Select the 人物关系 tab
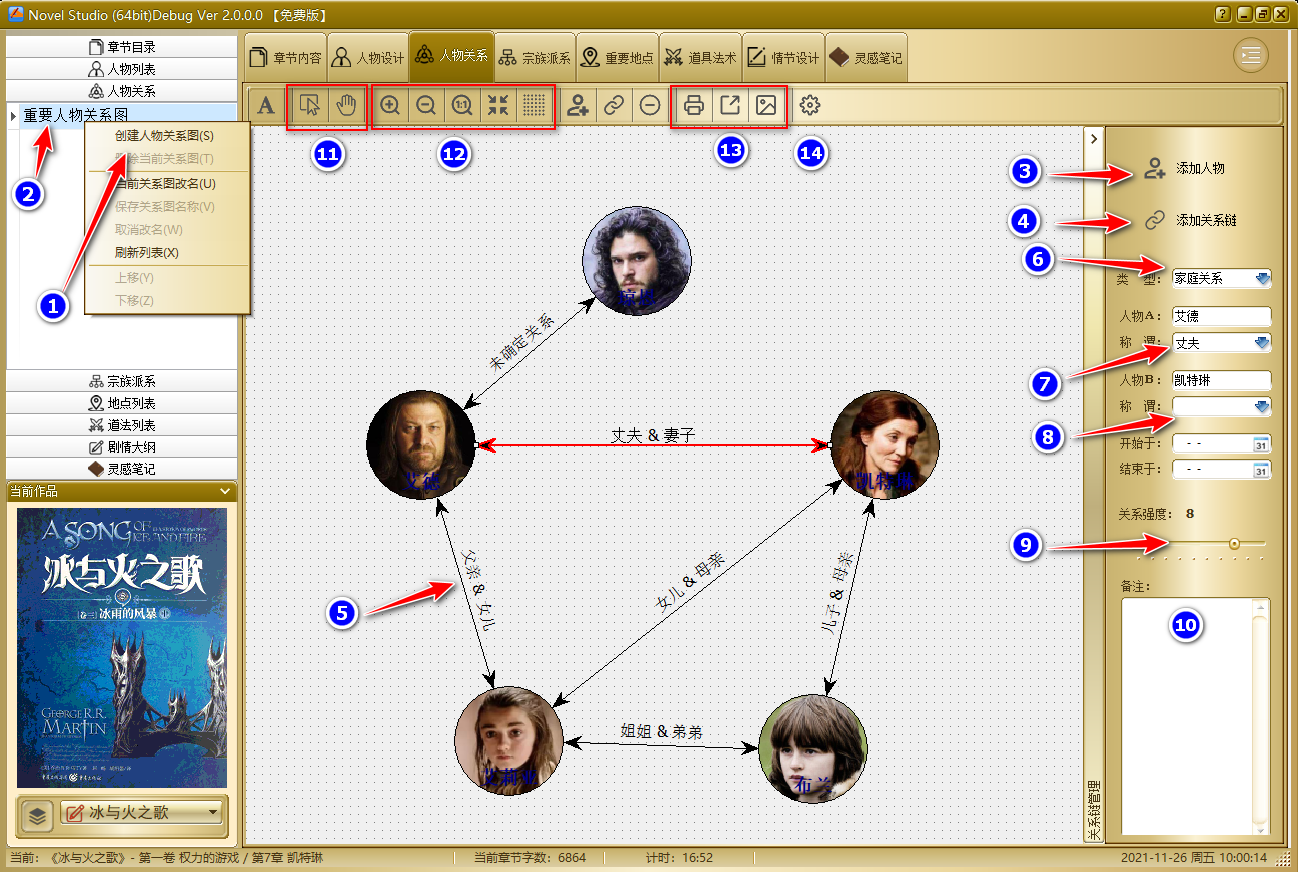 click(x=452, y=57)
